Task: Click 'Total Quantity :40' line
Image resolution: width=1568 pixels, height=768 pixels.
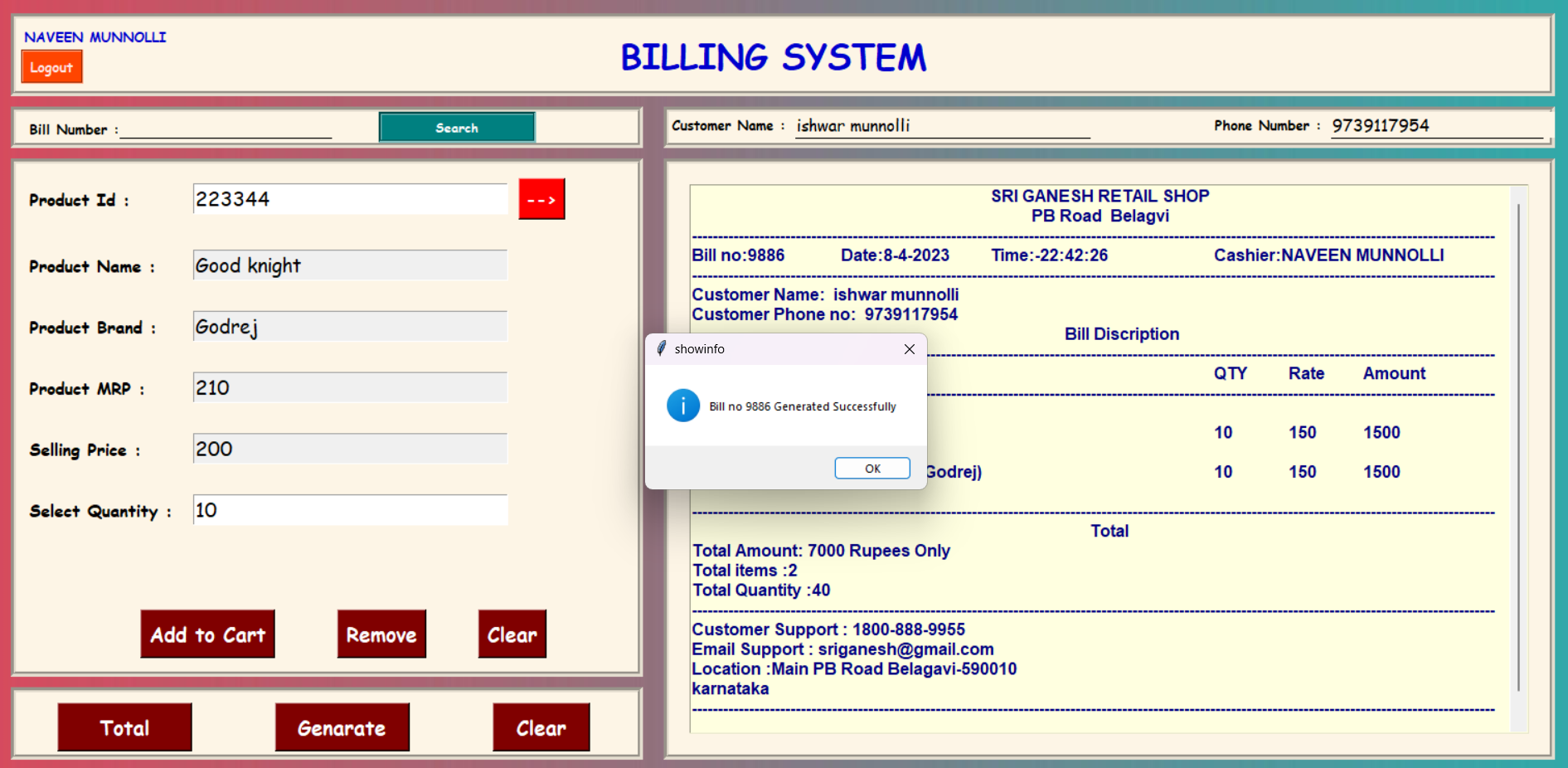Action: coord(761,591)
